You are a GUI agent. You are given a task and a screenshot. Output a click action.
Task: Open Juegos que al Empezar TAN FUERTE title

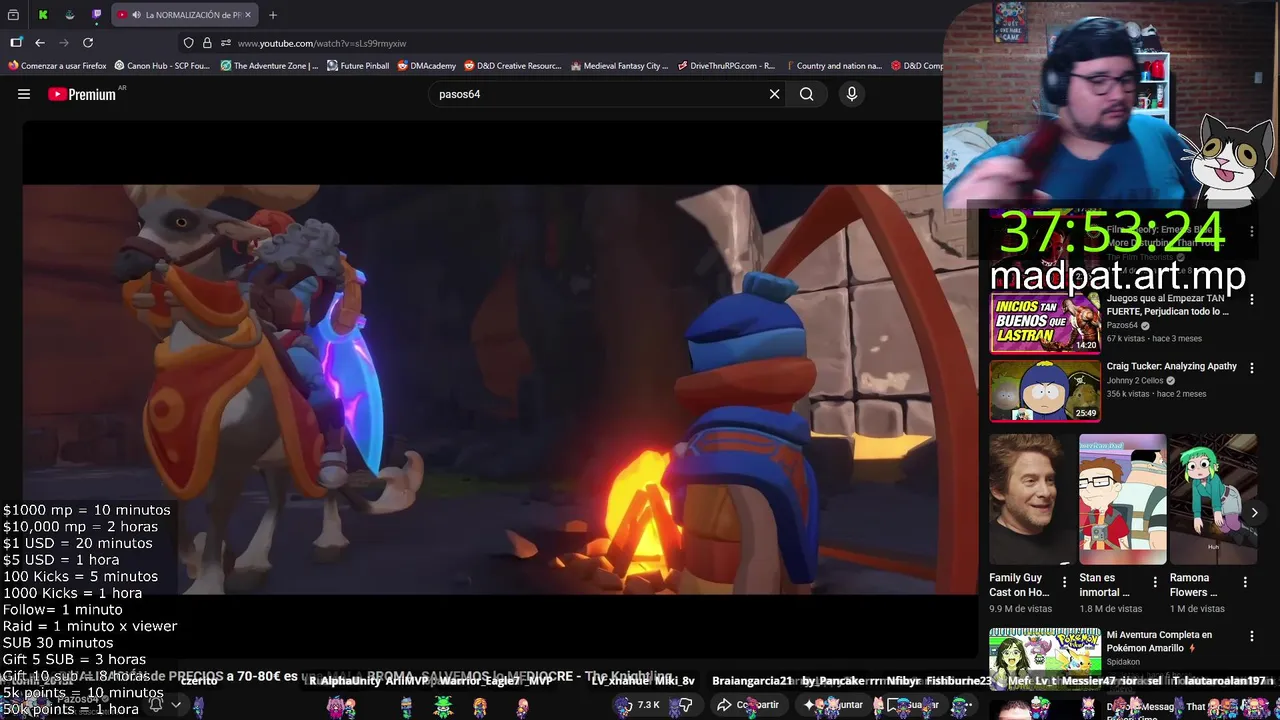pos(1168,304)
